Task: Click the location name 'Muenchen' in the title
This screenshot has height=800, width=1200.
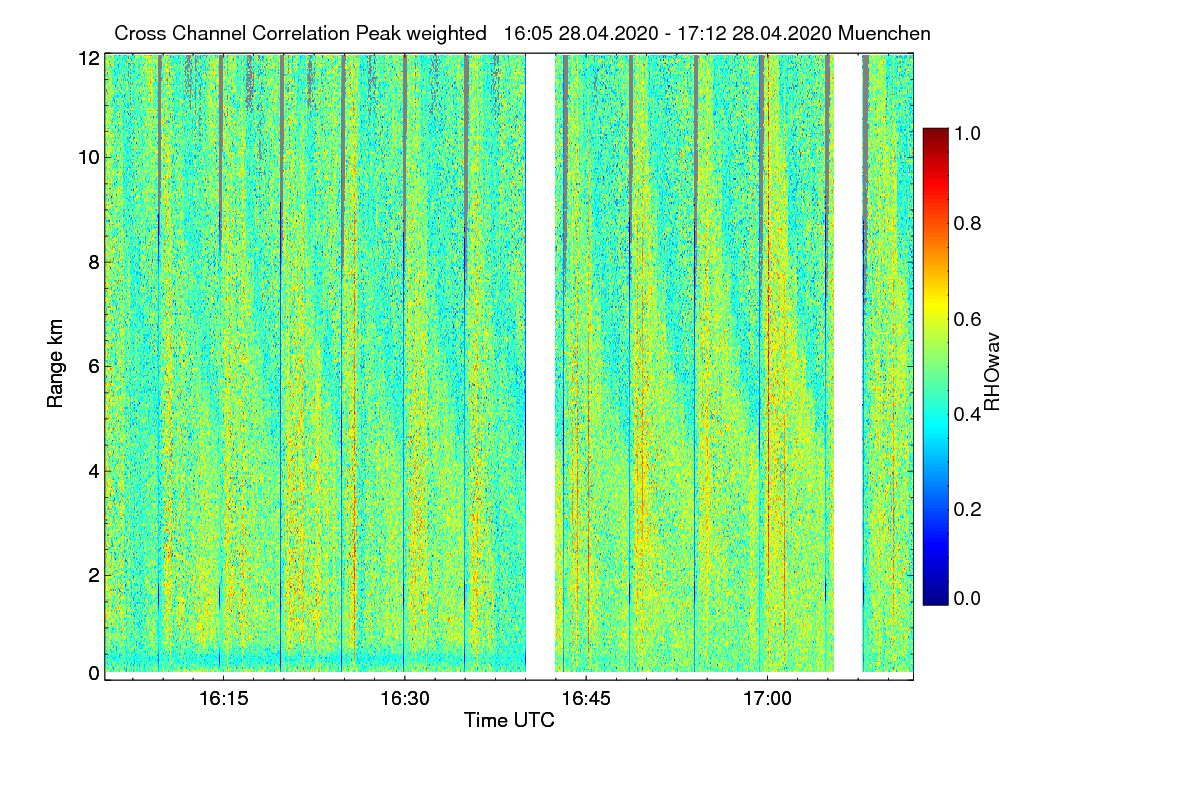Action: tap(885, 33)
